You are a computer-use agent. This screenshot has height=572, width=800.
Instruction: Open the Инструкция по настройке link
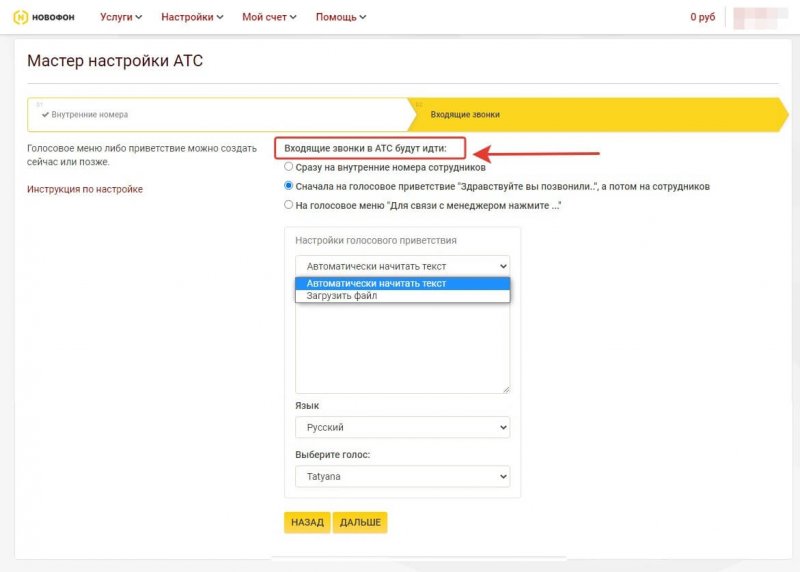tap(84, 189)
